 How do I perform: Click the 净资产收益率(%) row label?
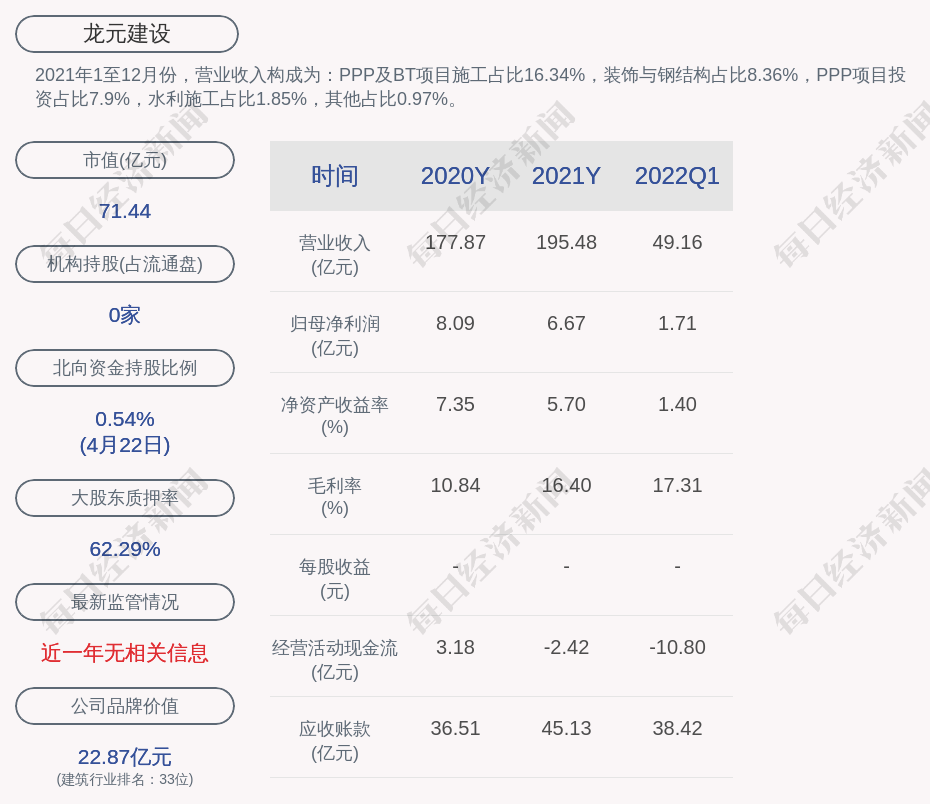pos(335,416)
